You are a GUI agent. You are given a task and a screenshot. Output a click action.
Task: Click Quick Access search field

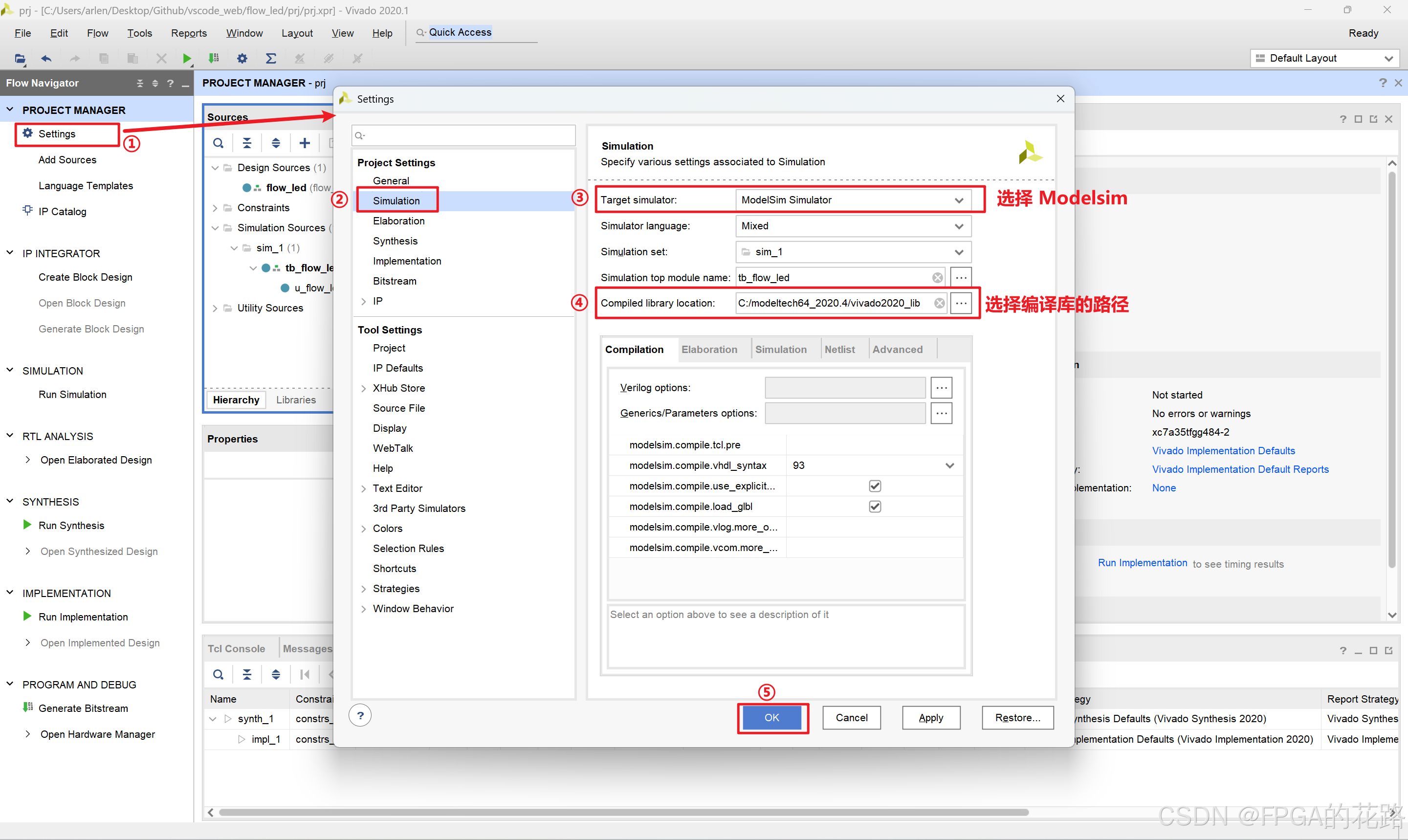pos(477,33)
